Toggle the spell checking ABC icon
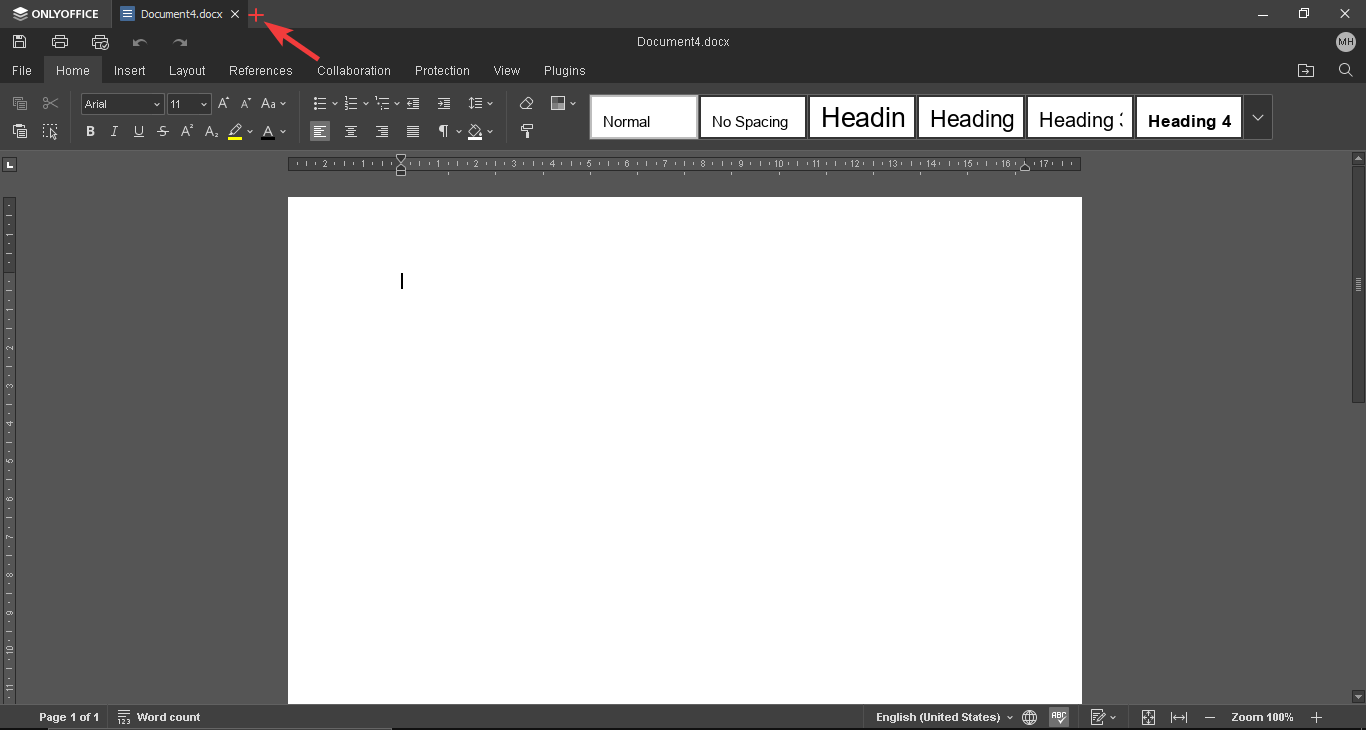The width and height of the screenshot is (1366, 730). tap(1059, 717)
